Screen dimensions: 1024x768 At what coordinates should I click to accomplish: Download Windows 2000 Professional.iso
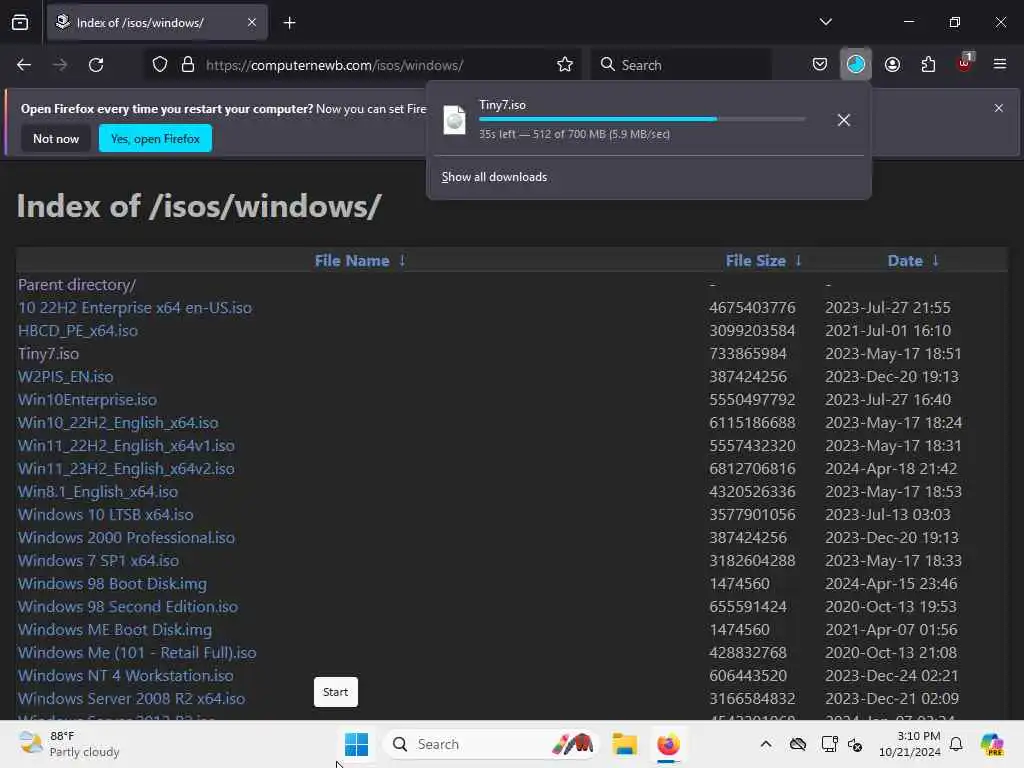[126, 537]
